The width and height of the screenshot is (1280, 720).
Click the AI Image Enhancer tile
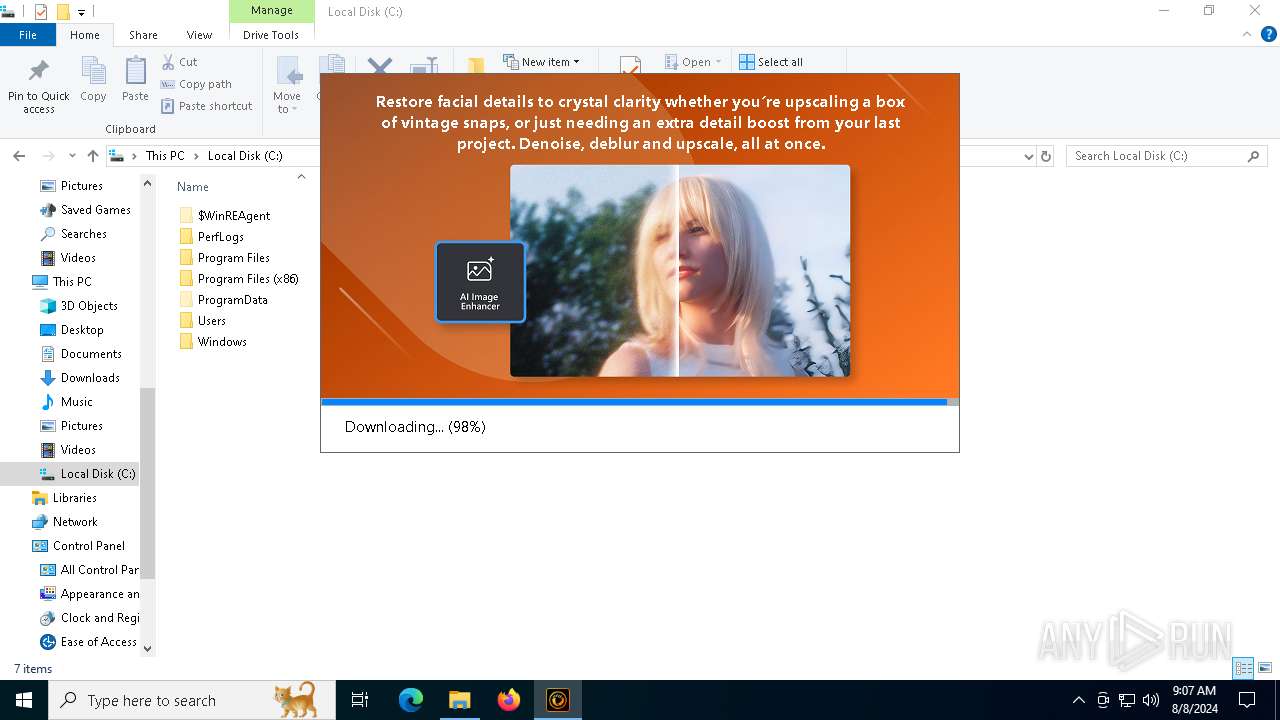pos(480,282)
